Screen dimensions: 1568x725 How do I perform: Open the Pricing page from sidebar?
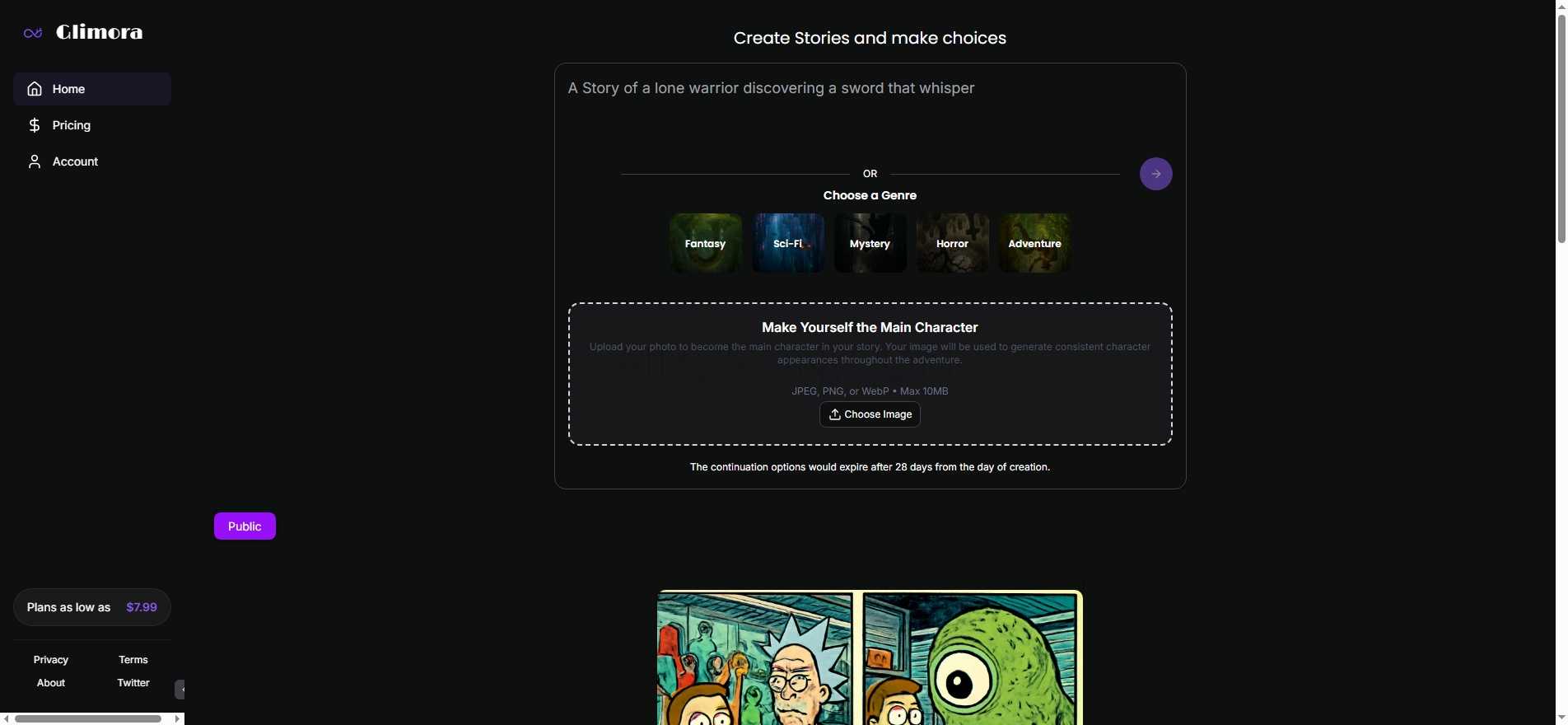pyautogui.click(x=72, y=125)
